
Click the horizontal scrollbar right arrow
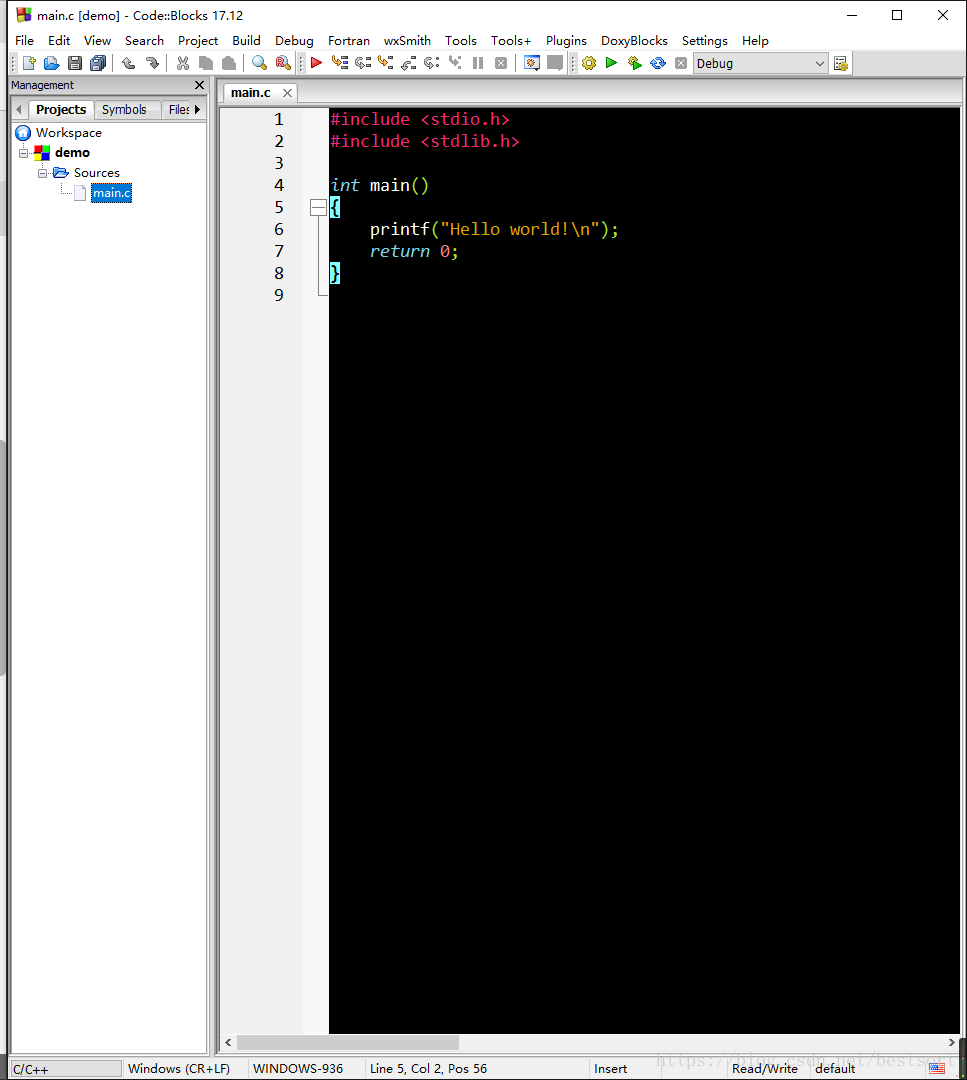pyautogui.click(x=951, y=1042)
